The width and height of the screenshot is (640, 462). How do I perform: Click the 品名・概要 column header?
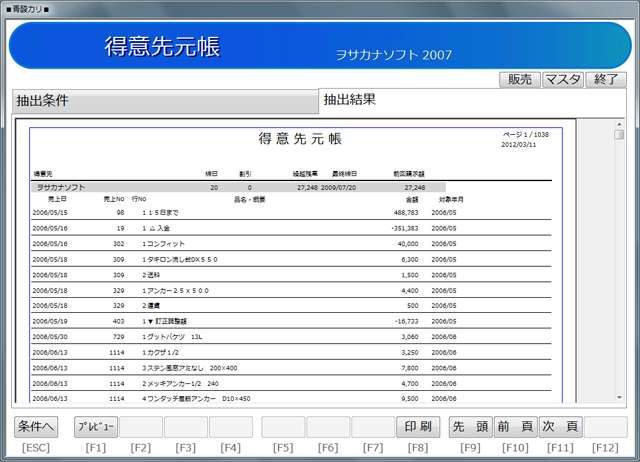(x=249, y=200)
